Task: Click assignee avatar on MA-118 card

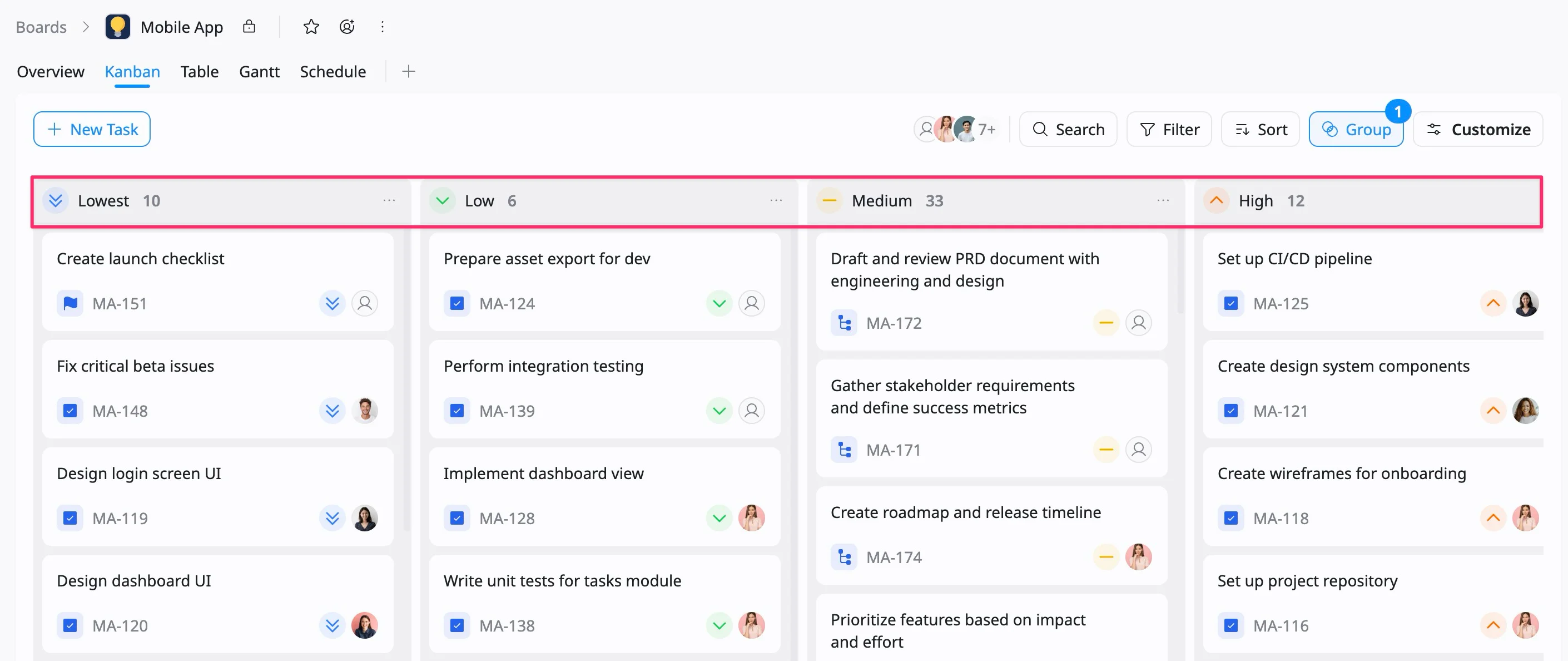Action: click(x=1525, y=518)
